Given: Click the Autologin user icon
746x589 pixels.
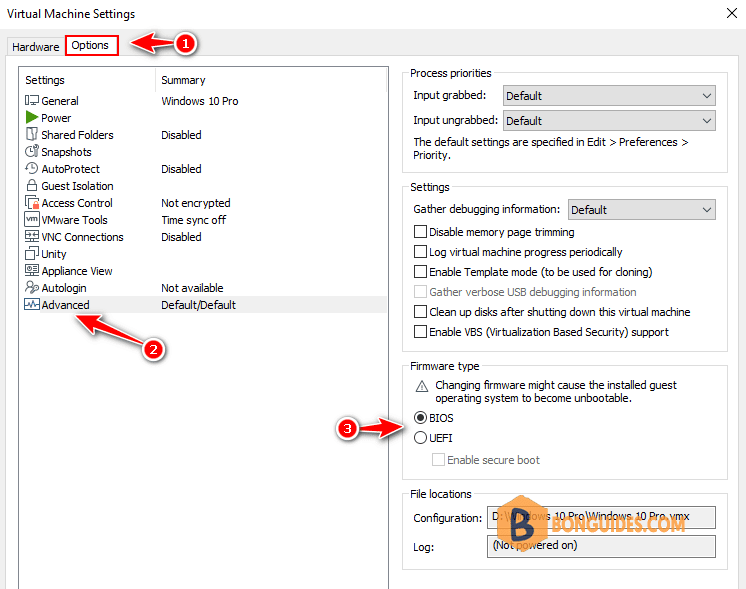Looking at the screenshot, I should 31,287.
